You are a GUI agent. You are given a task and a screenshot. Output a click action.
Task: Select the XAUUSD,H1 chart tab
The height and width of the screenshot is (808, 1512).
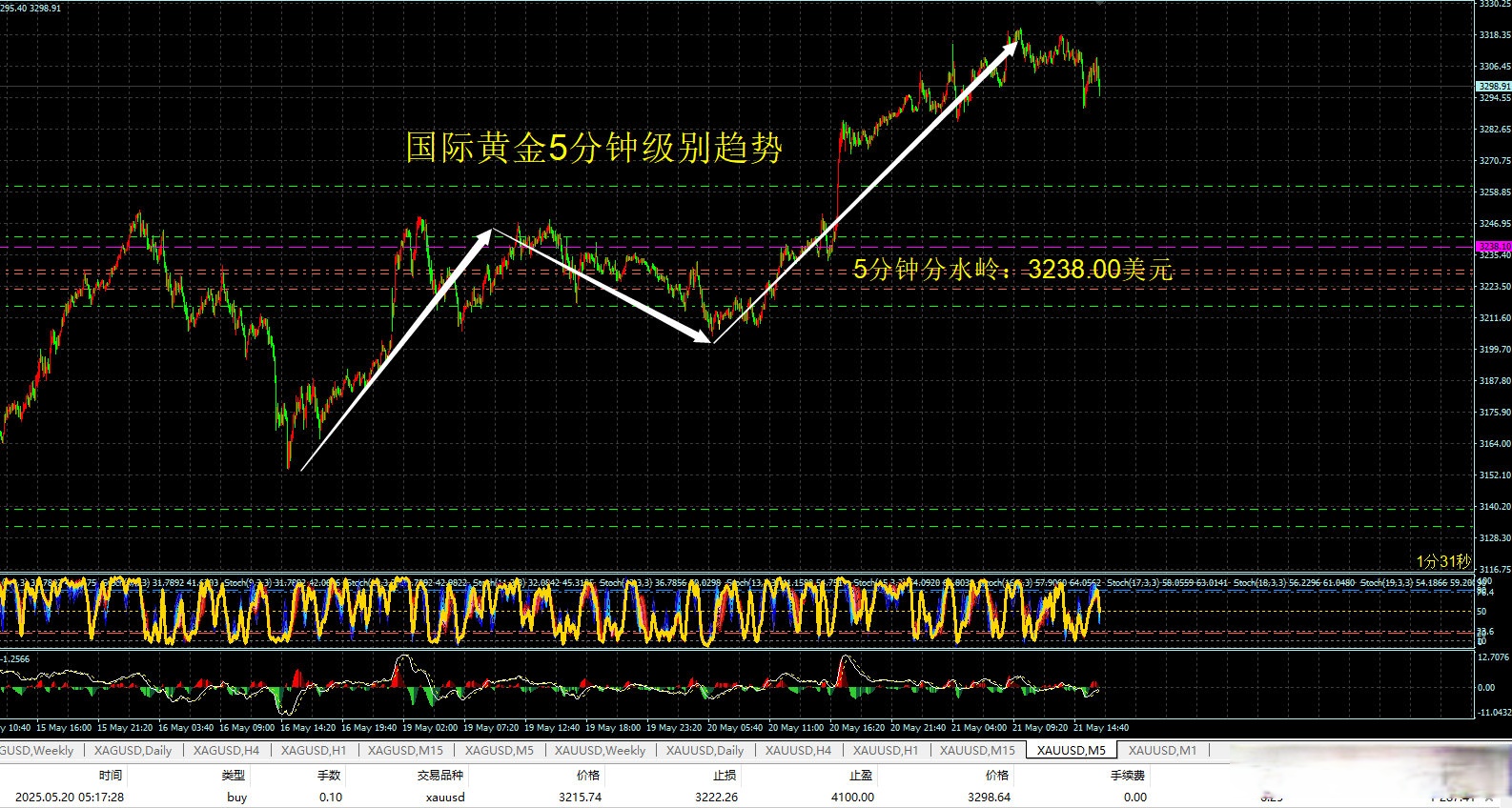click(x=886, y=751)
